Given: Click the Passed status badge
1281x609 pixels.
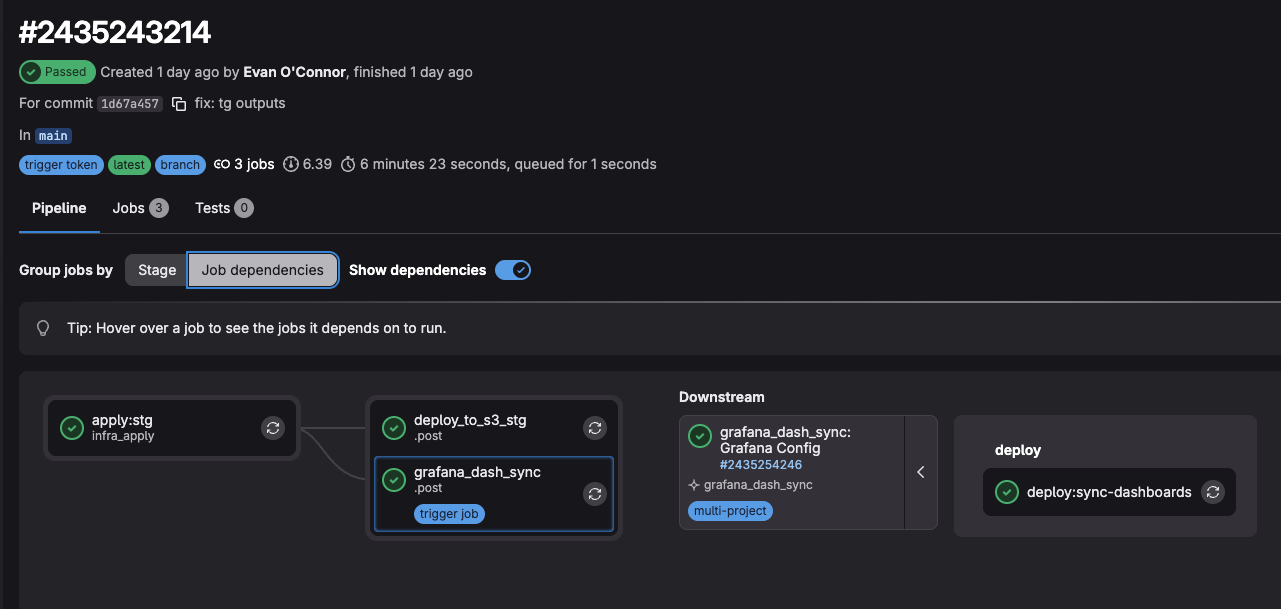Looking at the screenshot, I should tap(58, 72).
